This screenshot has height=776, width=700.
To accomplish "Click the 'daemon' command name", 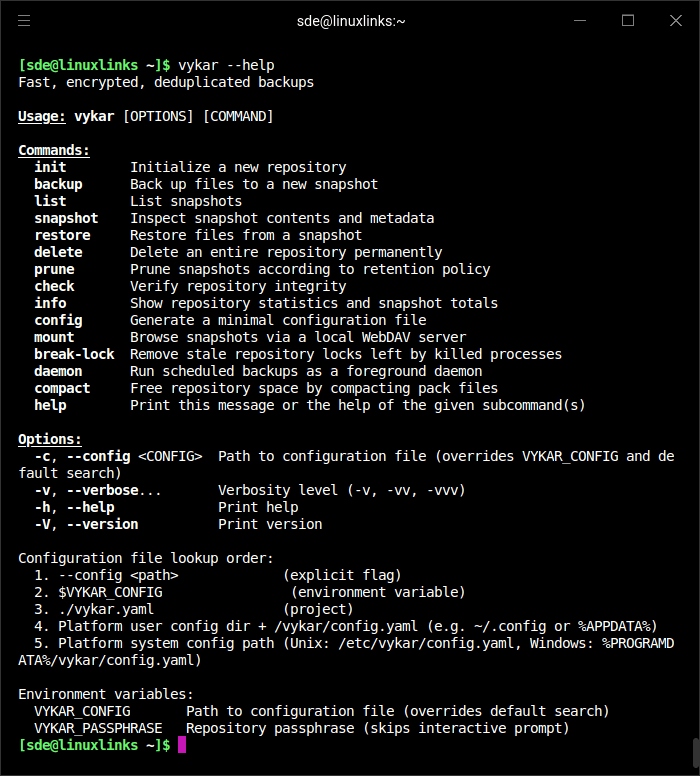I will coord(58,371).
